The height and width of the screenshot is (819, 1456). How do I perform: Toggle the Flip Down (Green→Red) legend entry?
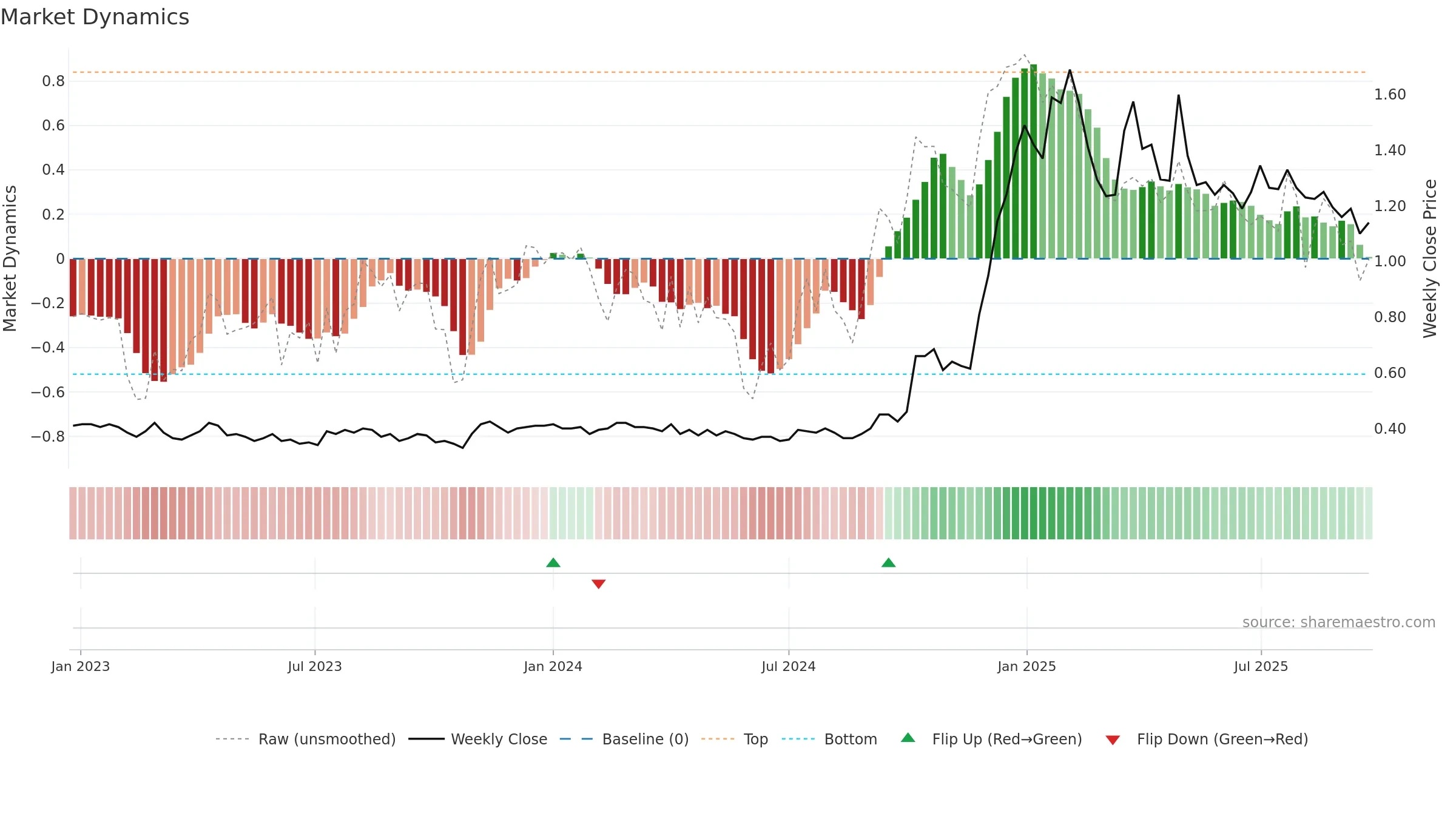click(x=1207, y=739)
